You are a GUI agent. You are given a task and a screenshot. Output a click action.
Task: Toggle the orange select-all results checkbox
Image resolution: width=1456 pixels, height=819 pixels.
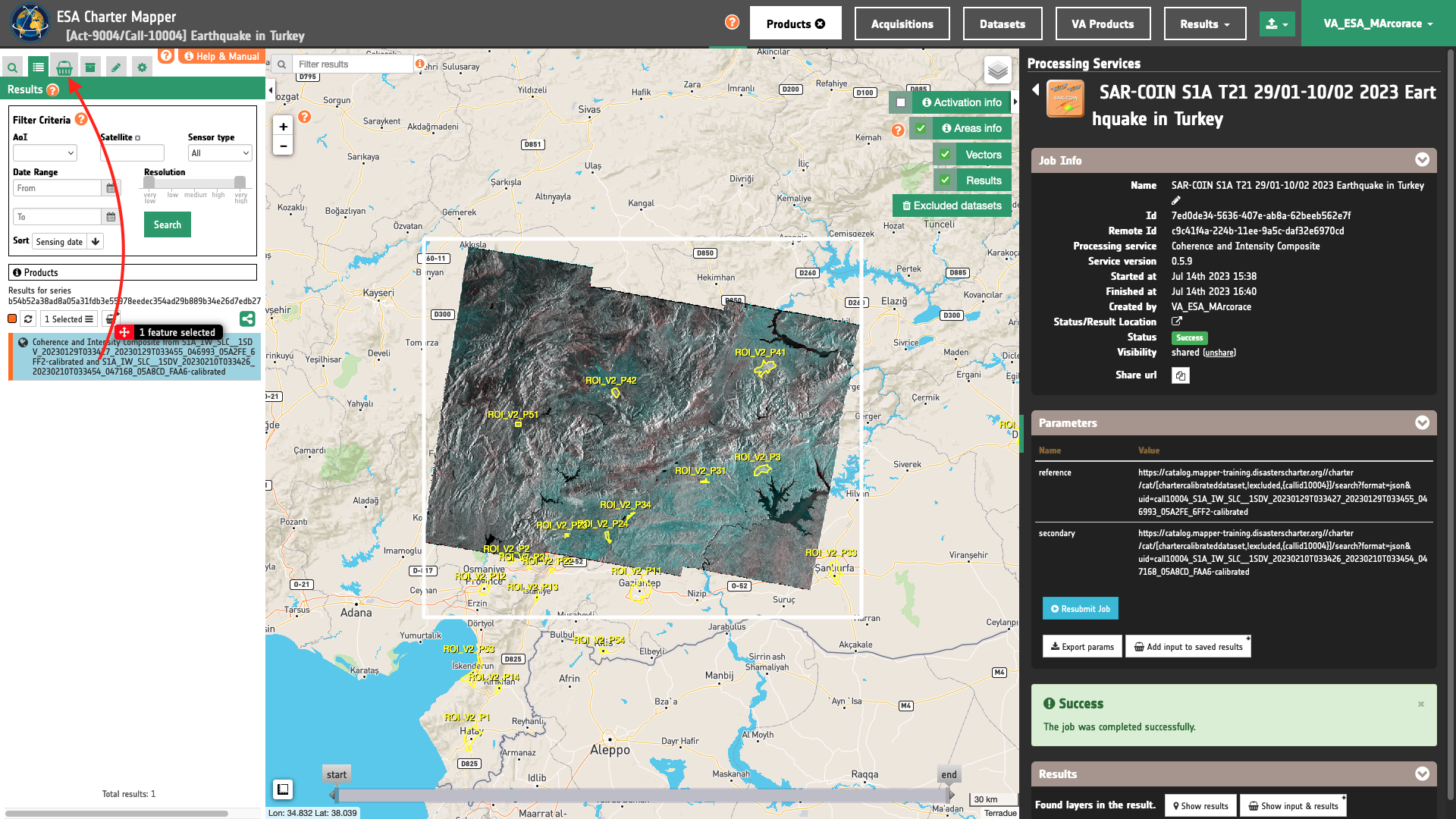12,318
